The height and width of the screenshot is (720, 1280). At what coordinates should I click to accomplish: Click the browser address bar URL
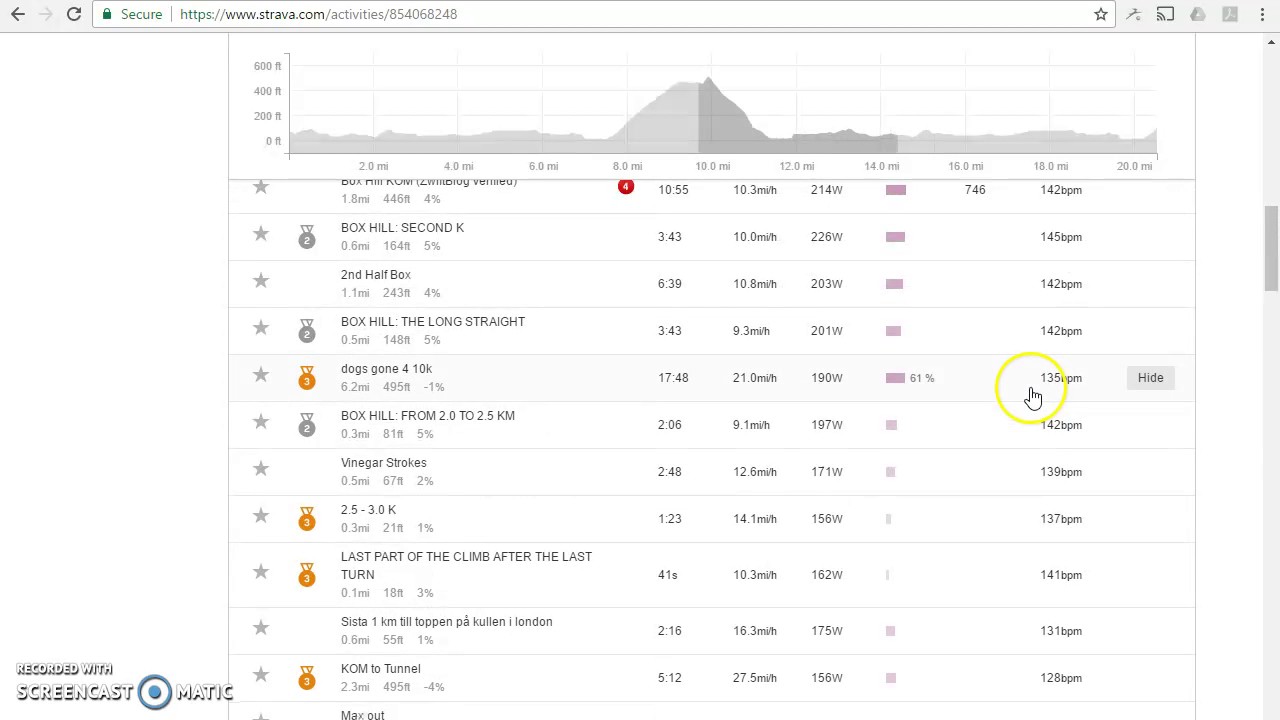pyautogui.click(x=318, y=14)
